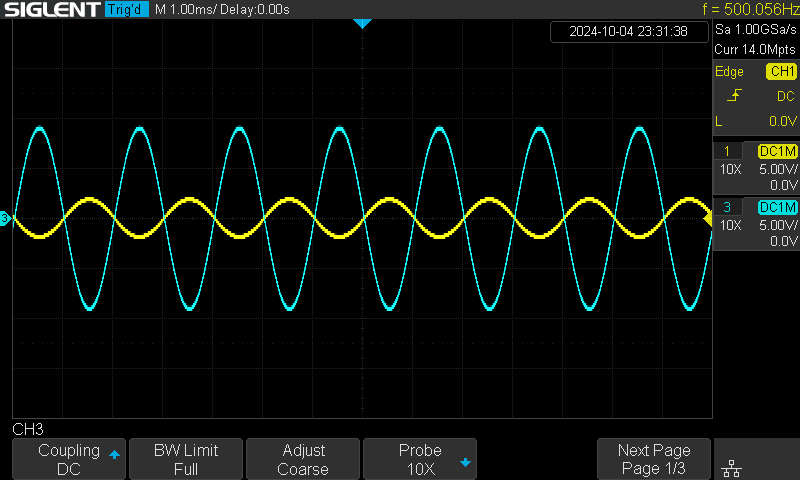The height and width of the screenshot is (480, 800).
Task: Click the channel 3 ground level marker
Action: [x=5, y=218]
